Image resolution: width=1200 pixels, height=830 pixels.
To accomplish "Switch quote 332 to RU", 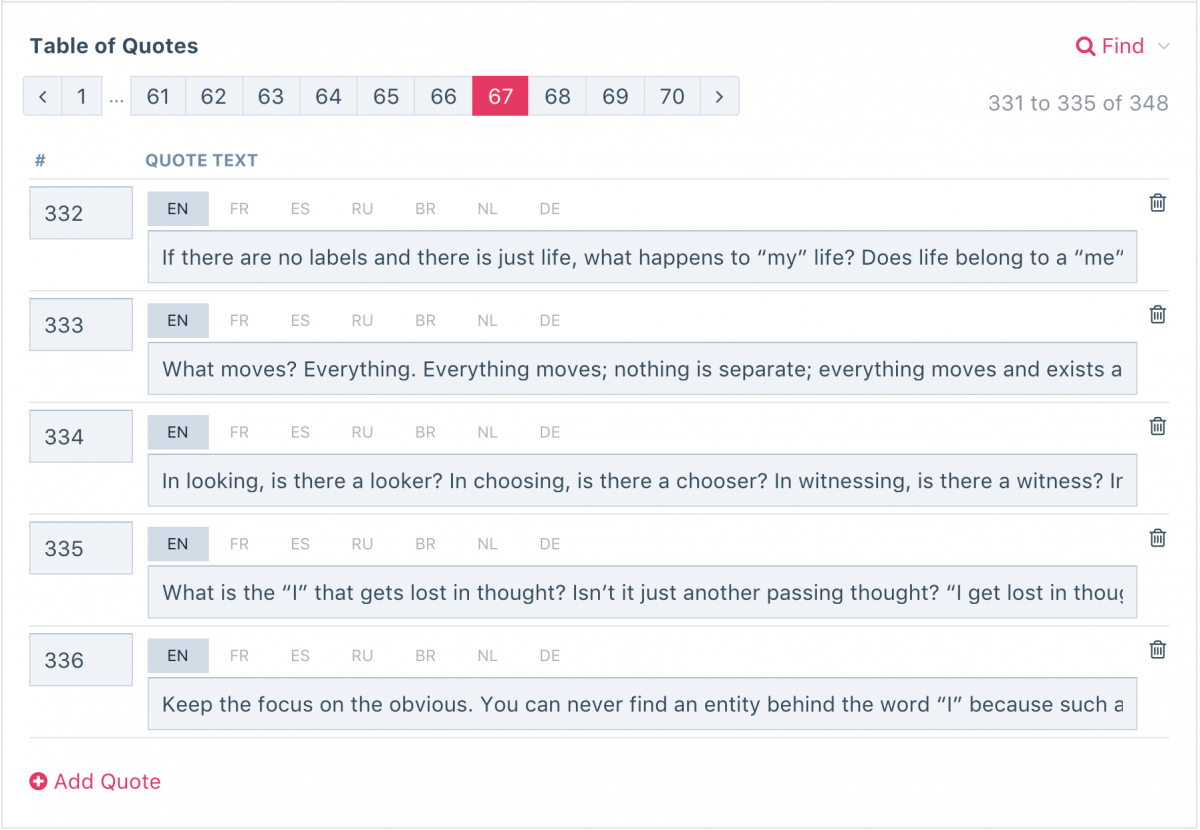I will (362, 209).
